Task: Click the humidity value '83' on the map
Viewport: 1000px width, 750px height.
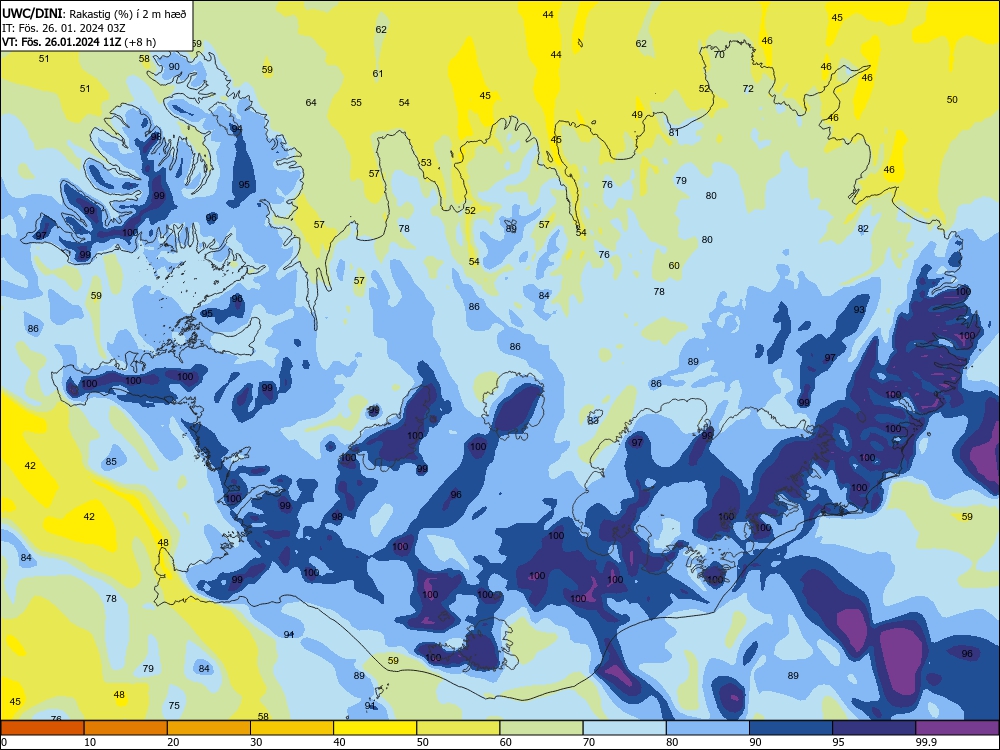Action: click(593, 420)
